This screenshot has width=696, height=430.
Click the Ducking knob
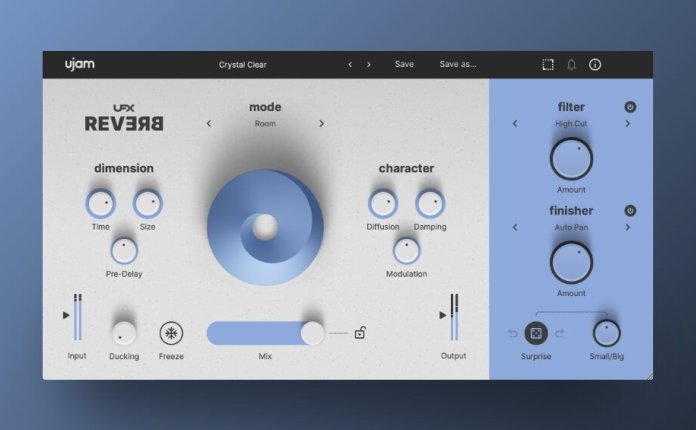tap(124, 333)
